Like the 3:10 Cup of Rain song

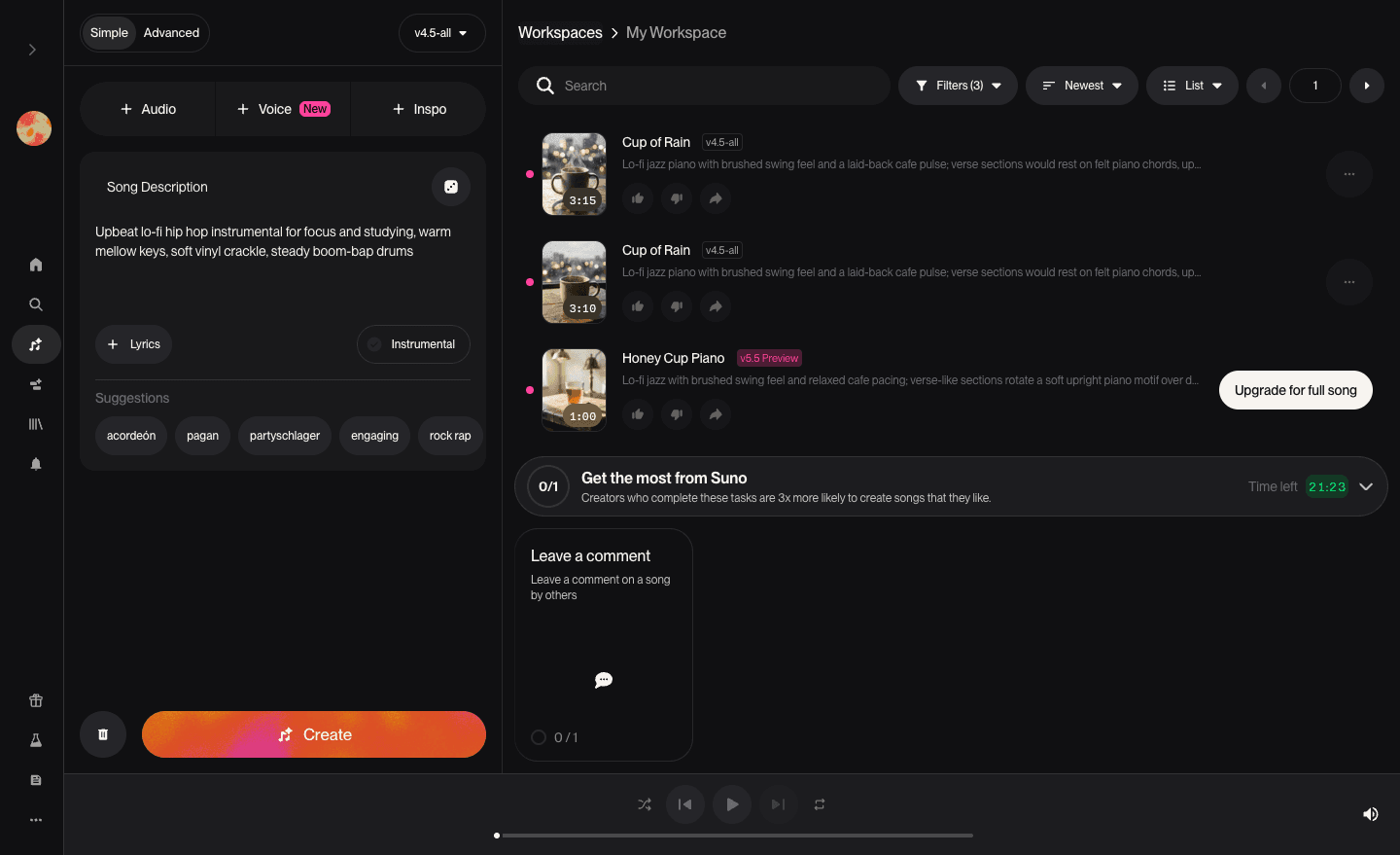pyautogui.click(x=638, y=306)
